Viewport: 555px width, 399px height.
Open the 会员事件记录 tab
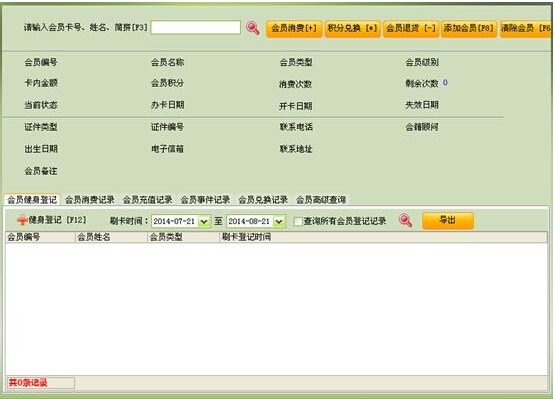[205, 200]
